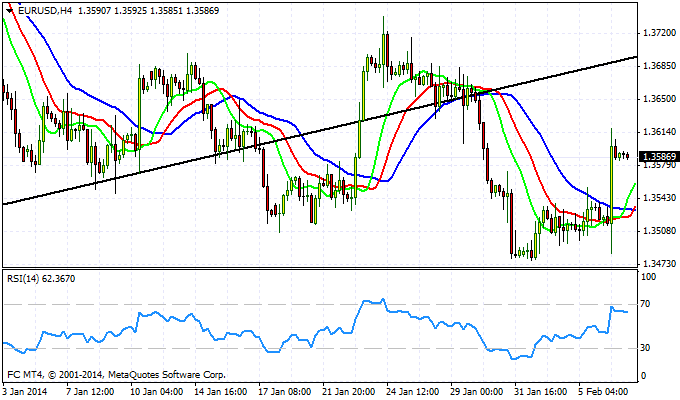Click the 1.35080 price axis label
This screenshot has height=400, width=680.
(660, 231)
